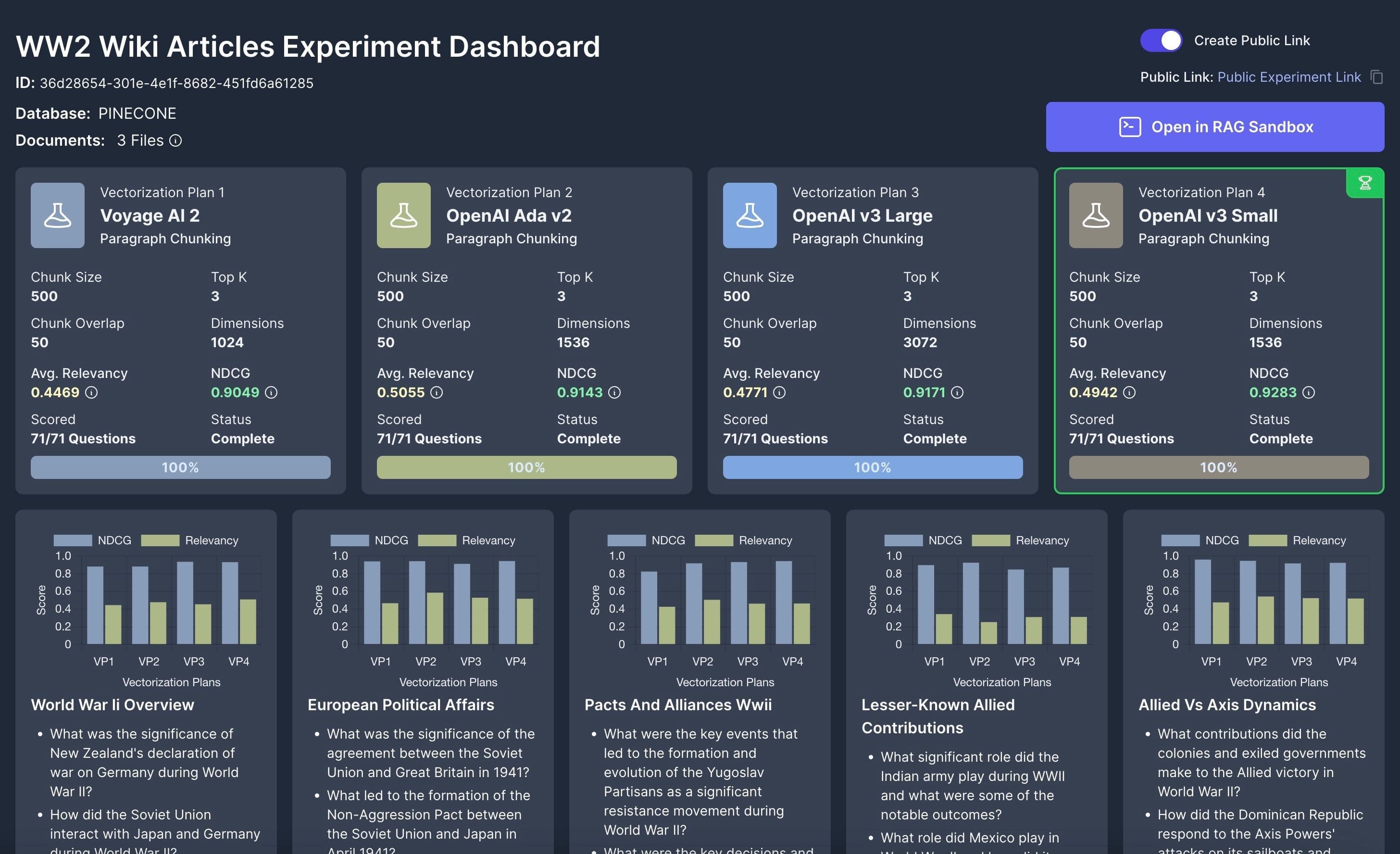Click info icon beside NDCG 0.9049

coord(272,393)
